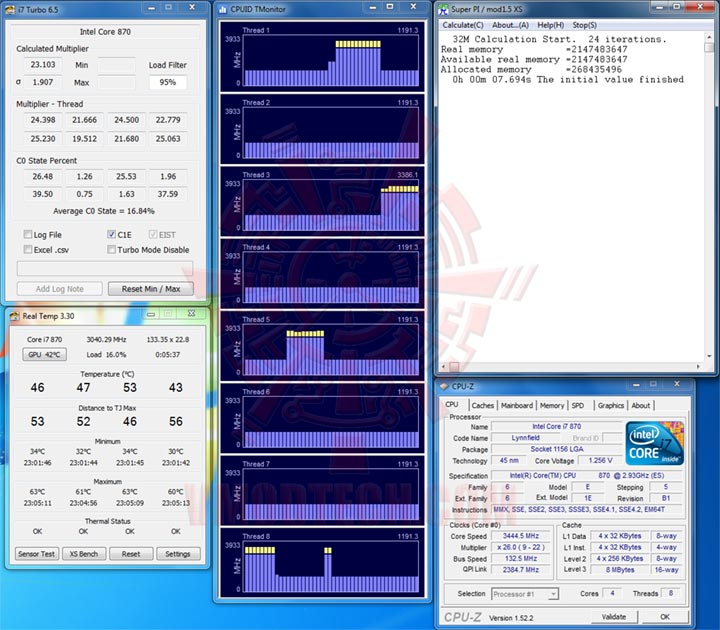Click the Super PI vertical scrollbar down arrow

709,356
